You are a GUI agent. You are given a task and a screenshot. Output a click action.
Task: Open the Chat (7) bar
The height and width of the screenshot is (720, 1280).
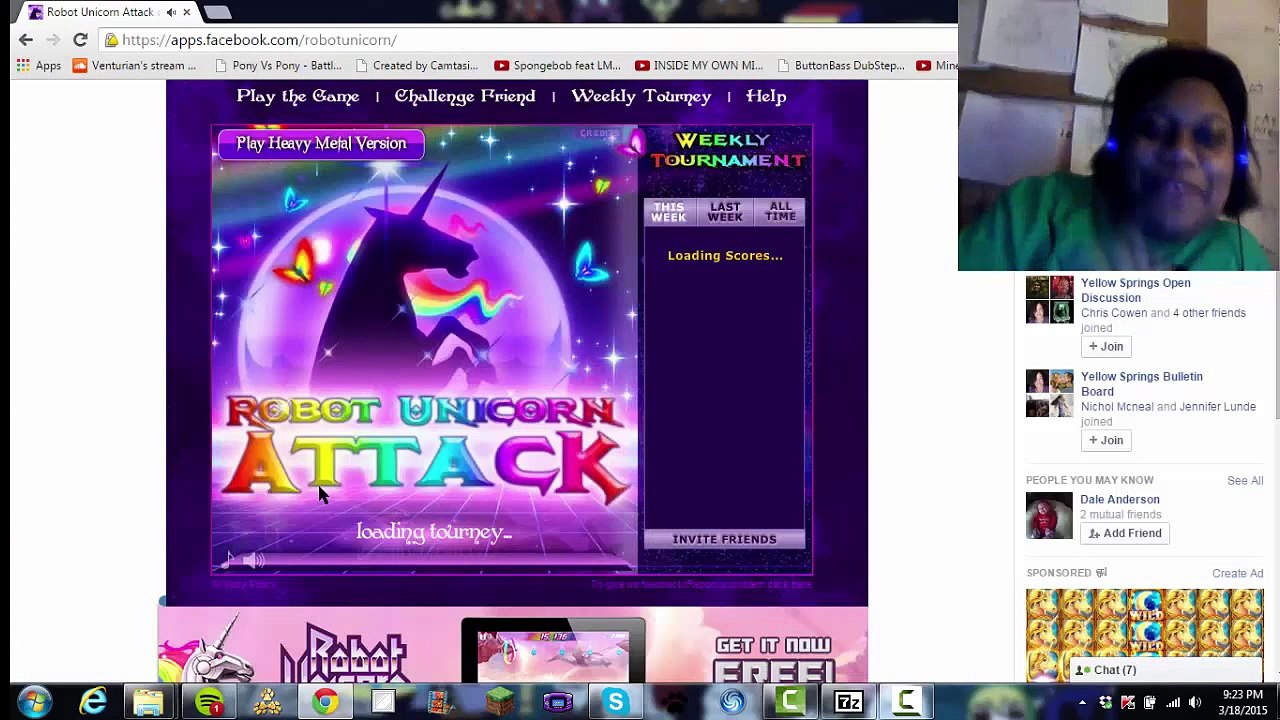(x=1166, y=670)
